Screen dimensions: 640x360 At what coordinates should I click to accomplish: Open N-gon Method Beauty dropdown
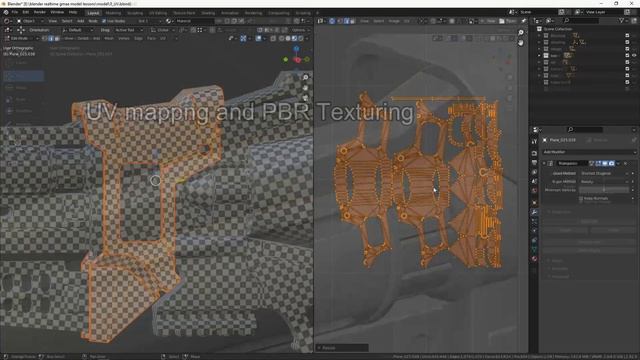604,182
